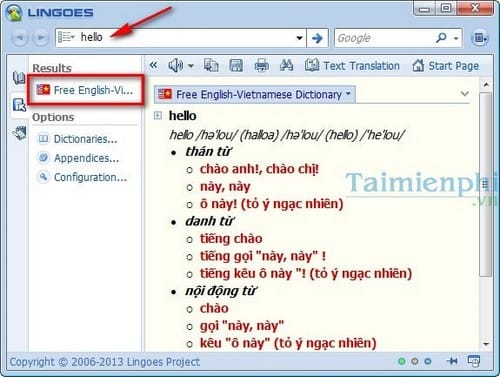
Task: Open Appendices... option
Action: (78, 158)
